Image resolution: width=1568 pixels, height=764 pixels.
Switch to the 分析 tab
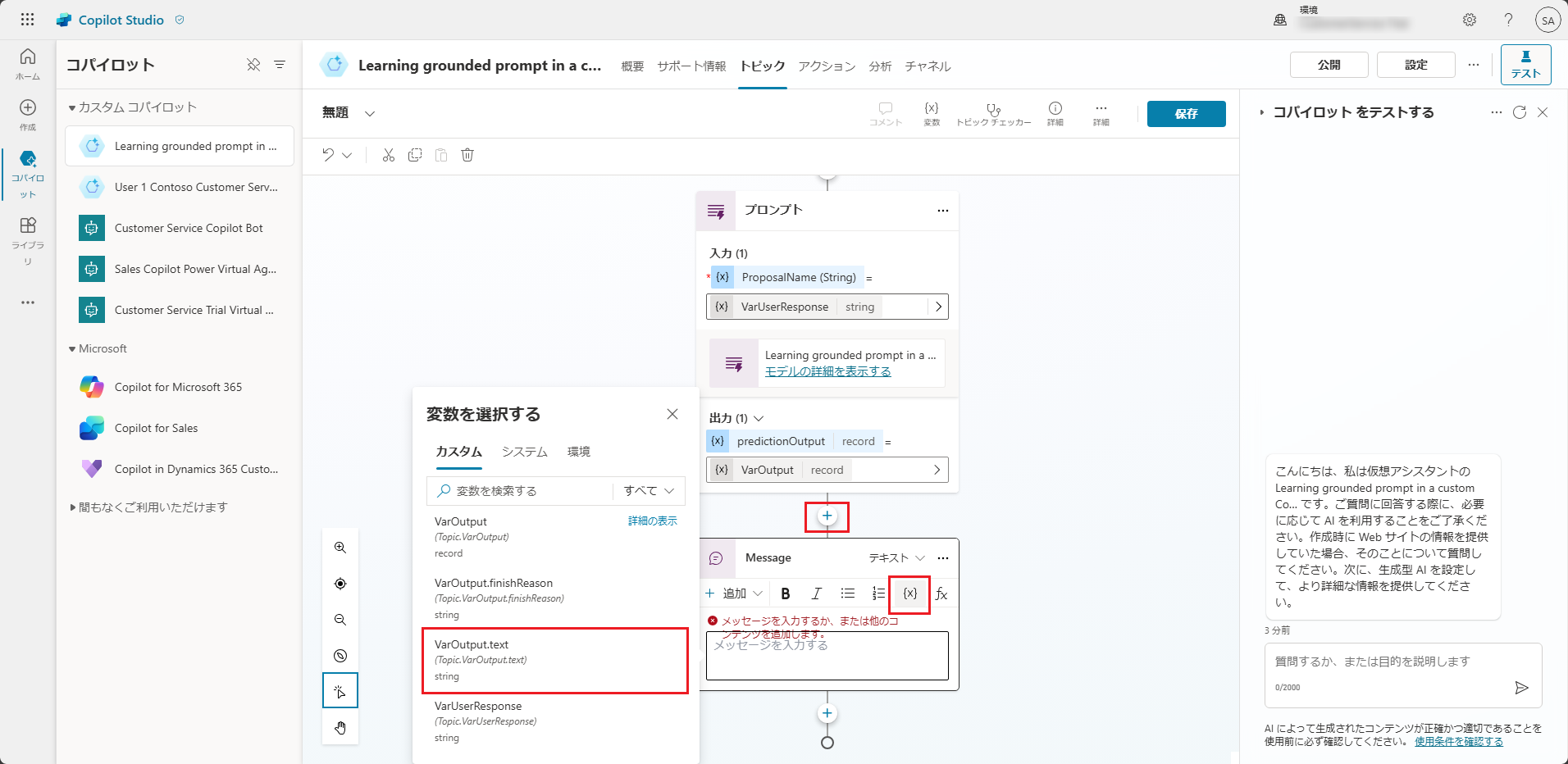880,66
